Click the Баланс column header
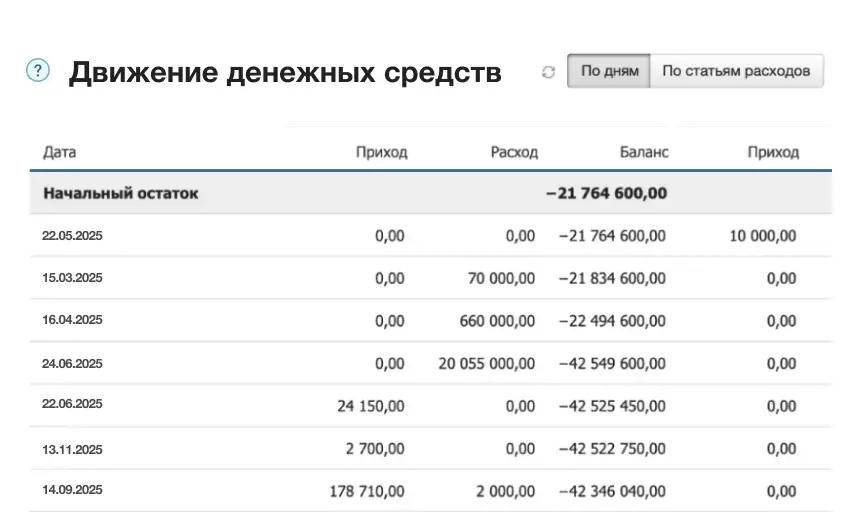Screen dimensions: 860x512 tap(644, 152)
